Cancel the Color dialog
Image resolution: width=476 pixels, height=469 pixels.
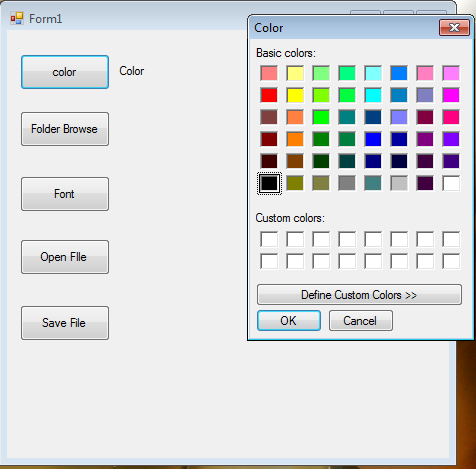point(361,321)
